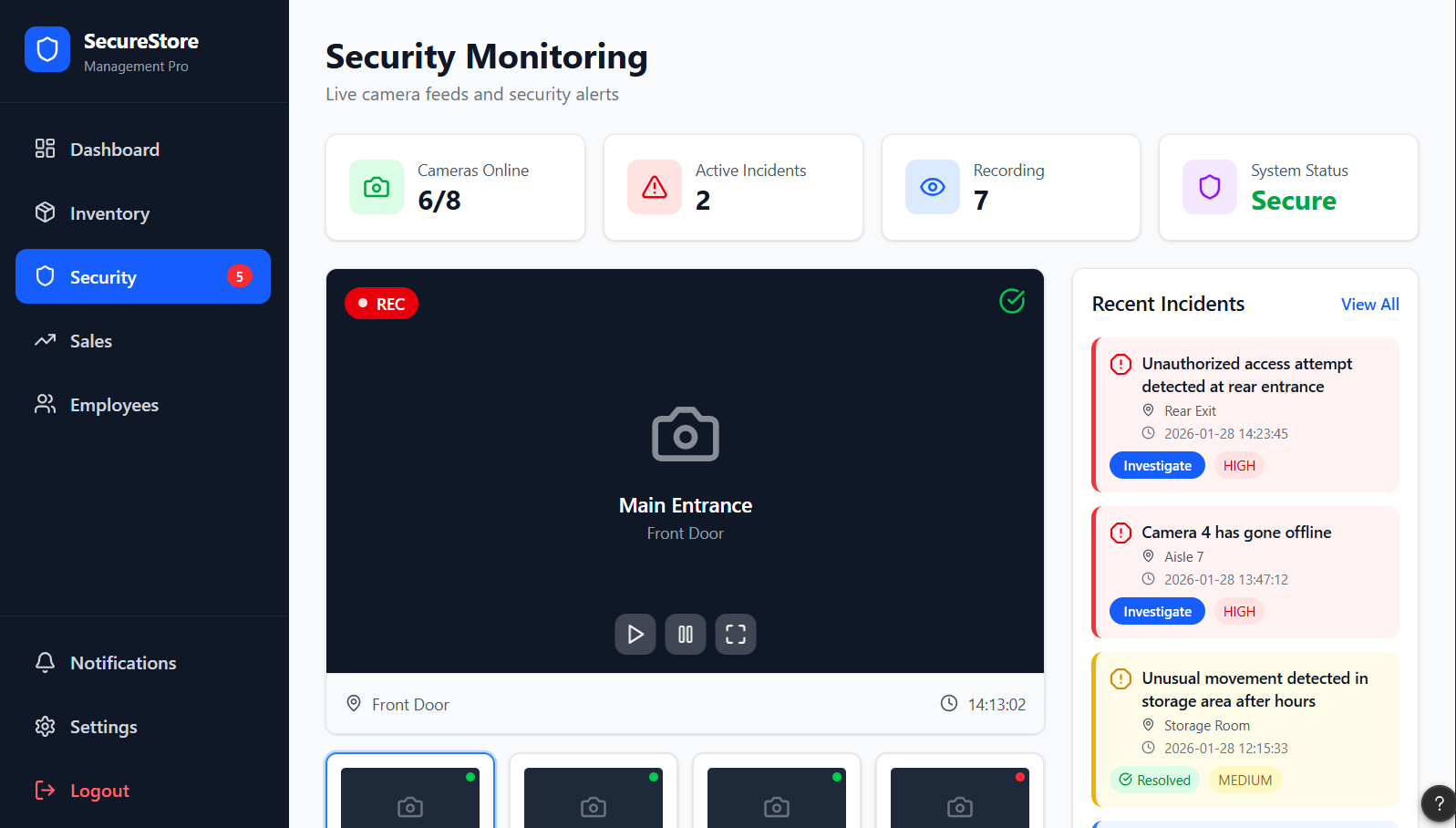Click the purple shield in System Status card

click(1210, 187)
